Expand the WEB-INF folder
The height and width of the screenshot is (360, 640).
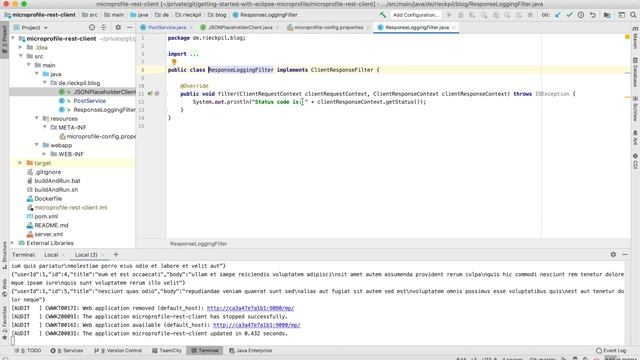pos(45,154)
